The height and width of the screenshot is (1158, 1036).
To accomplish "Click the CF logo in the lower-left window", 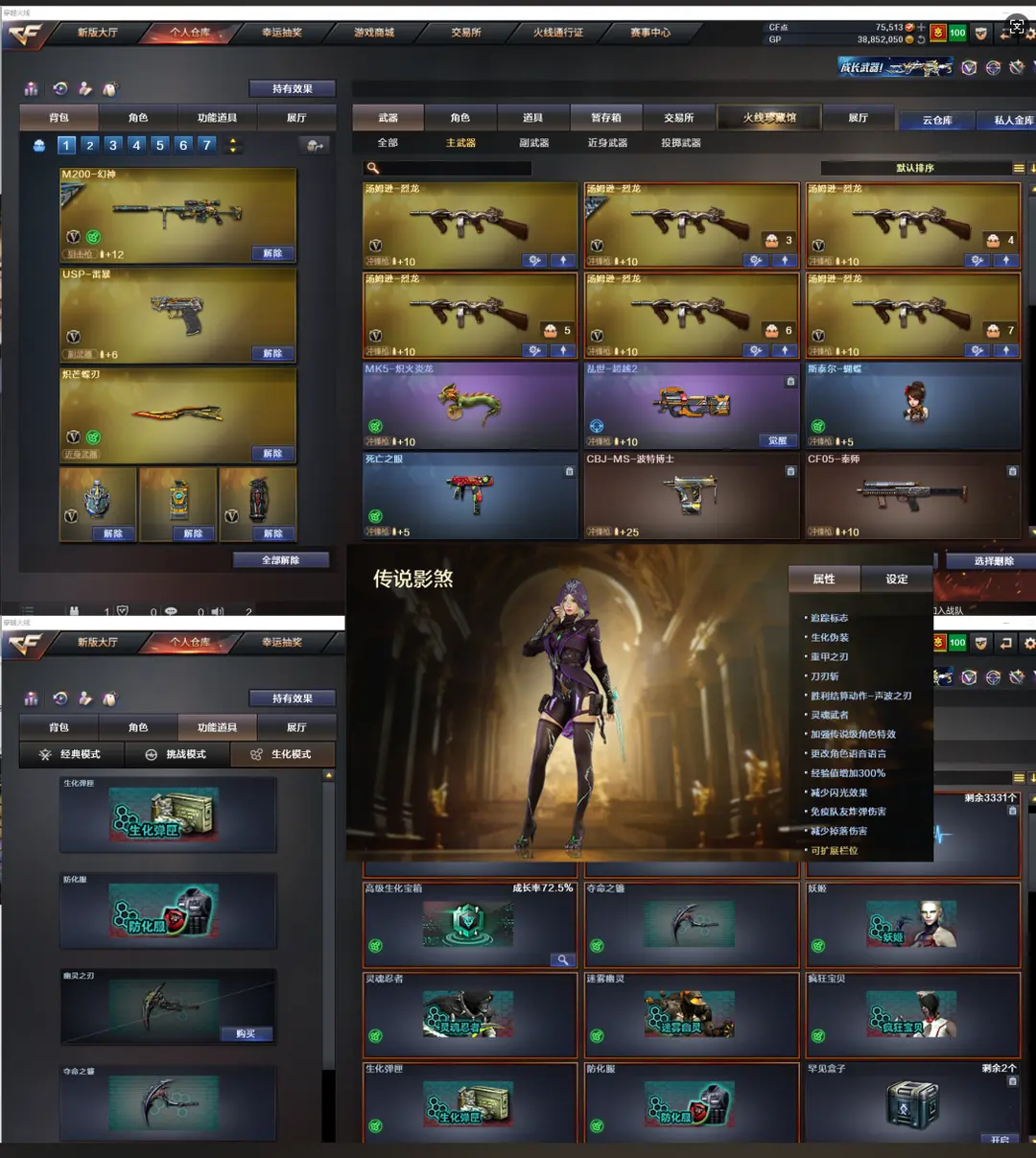I will click(x=25, y=645).
